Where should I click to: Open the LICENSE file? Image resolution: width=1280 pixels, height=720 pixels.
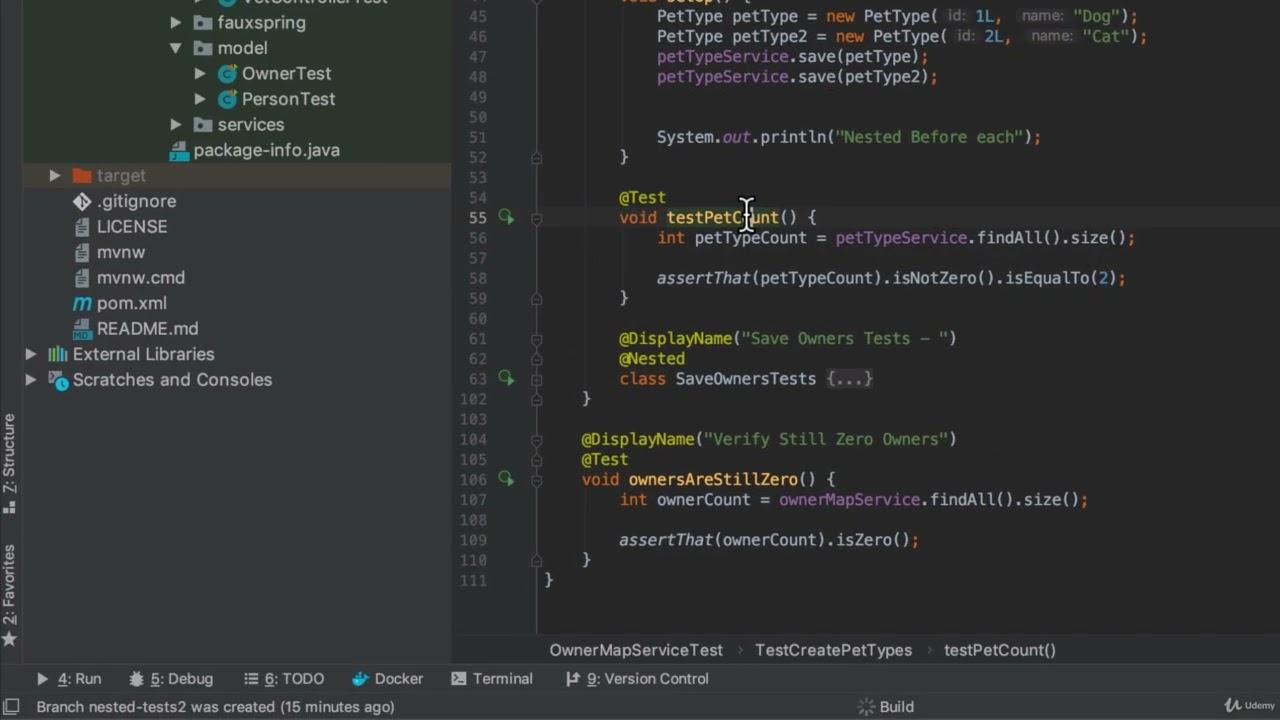pos(132,227)
